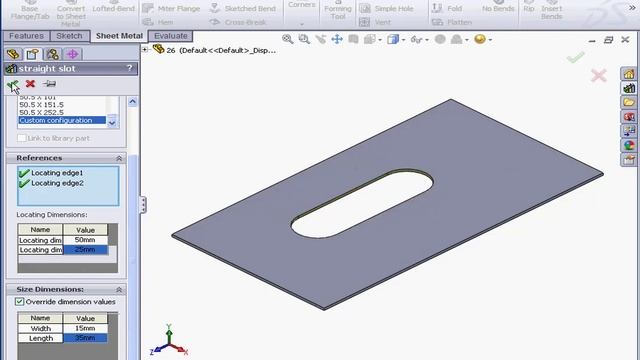Open the View Settings dropdown arrow
640x360 pixels.
click(490, 40)
